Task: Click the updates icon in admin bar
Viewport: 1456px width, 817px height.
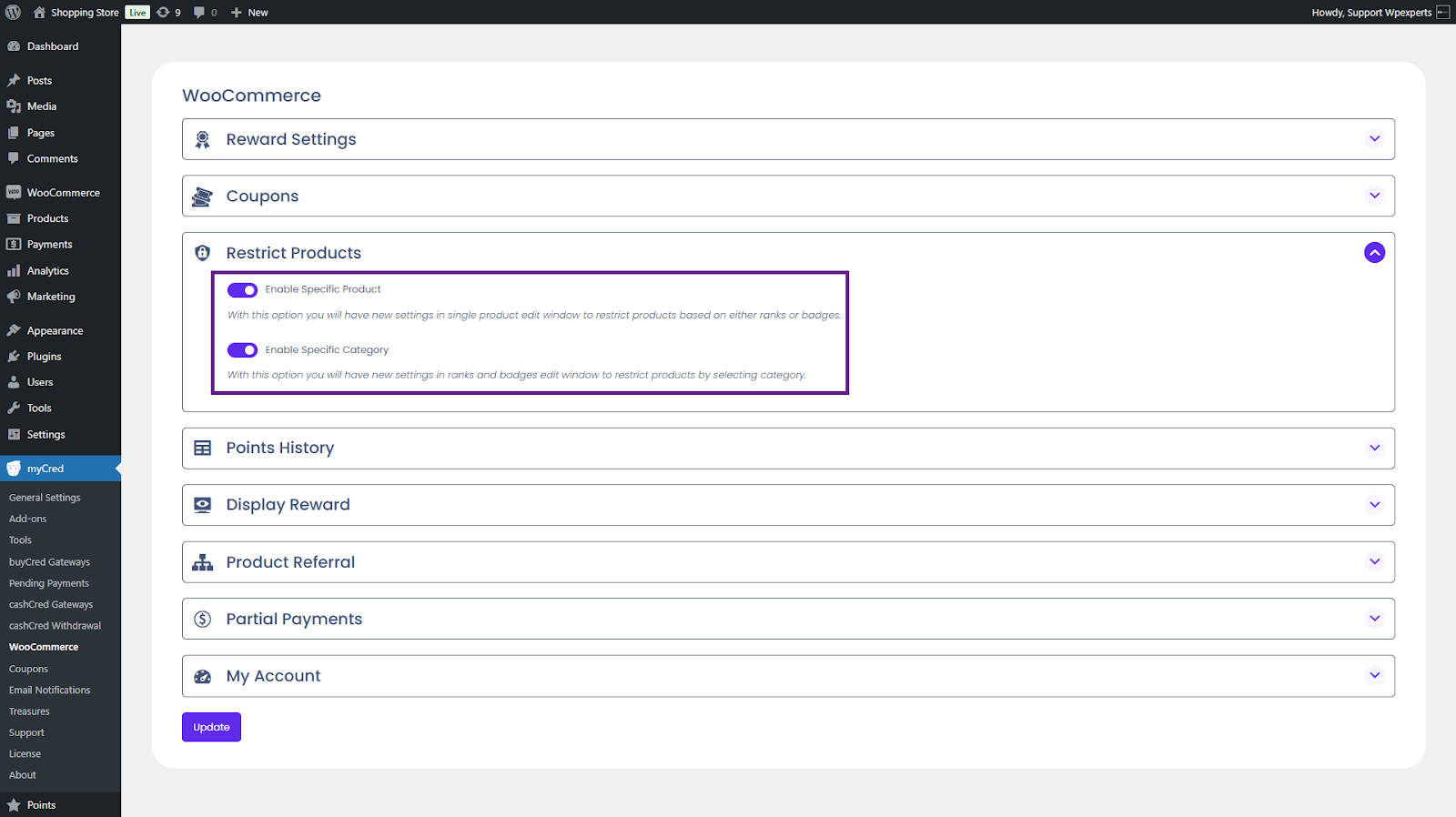Action: coord(164,12)
